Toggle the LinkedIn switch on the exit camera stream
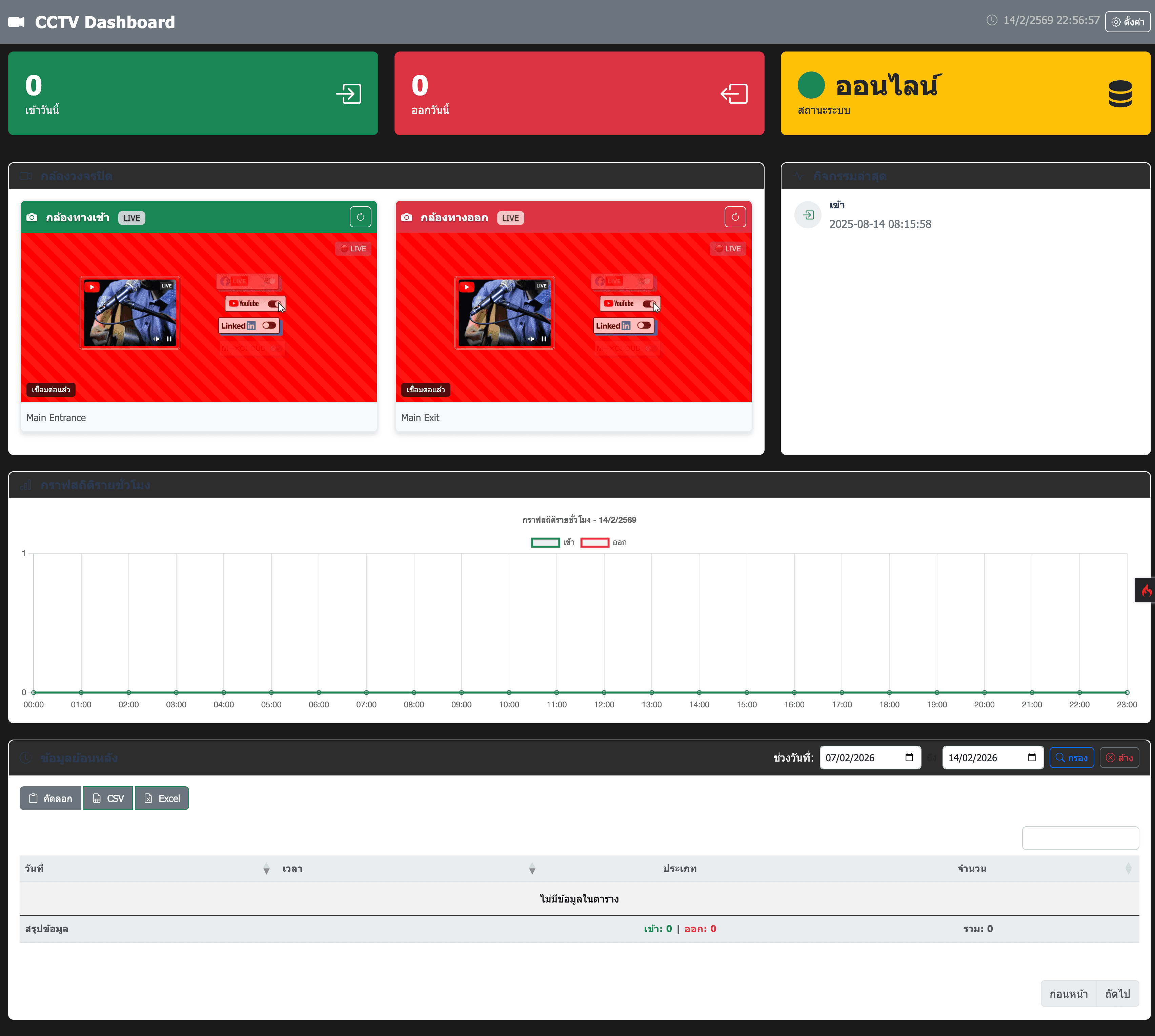The image size is (1155, 1036). tap(644, 325)
